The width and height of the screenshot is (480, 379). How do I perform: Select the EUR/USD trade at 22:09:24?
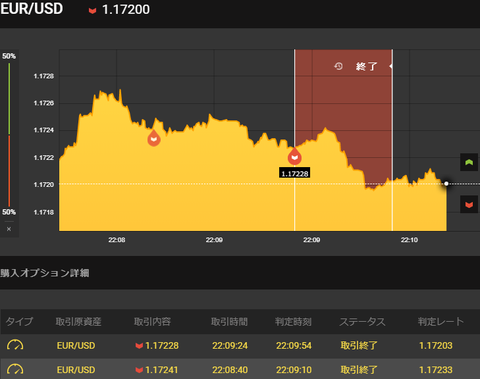(x=240, y=346)
